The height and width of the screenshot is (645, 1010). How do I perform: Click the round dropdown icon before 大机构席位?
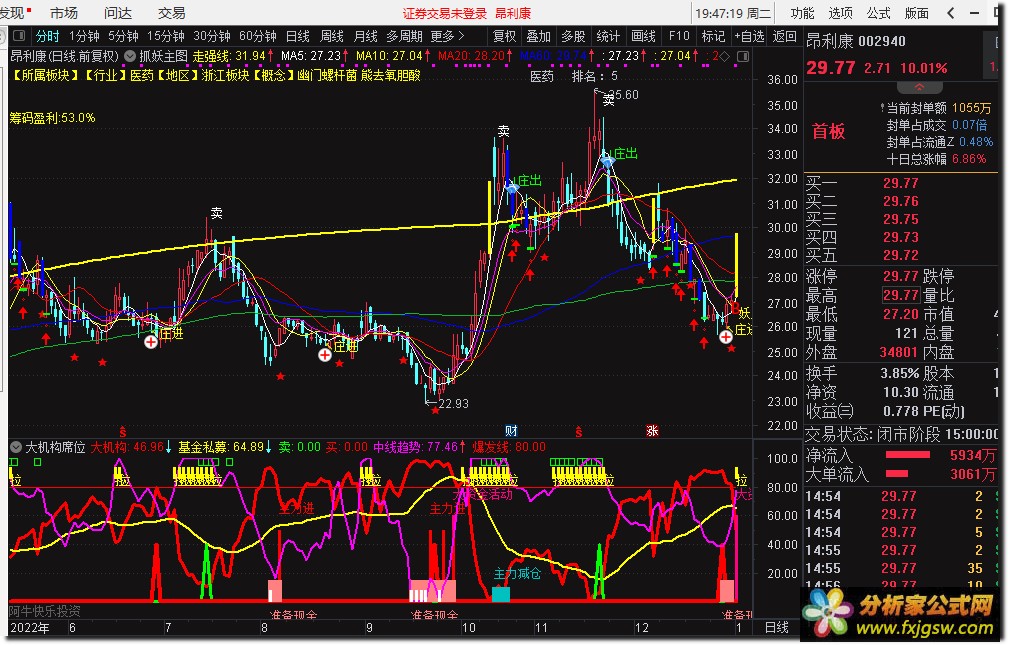[x=15, y=447]
